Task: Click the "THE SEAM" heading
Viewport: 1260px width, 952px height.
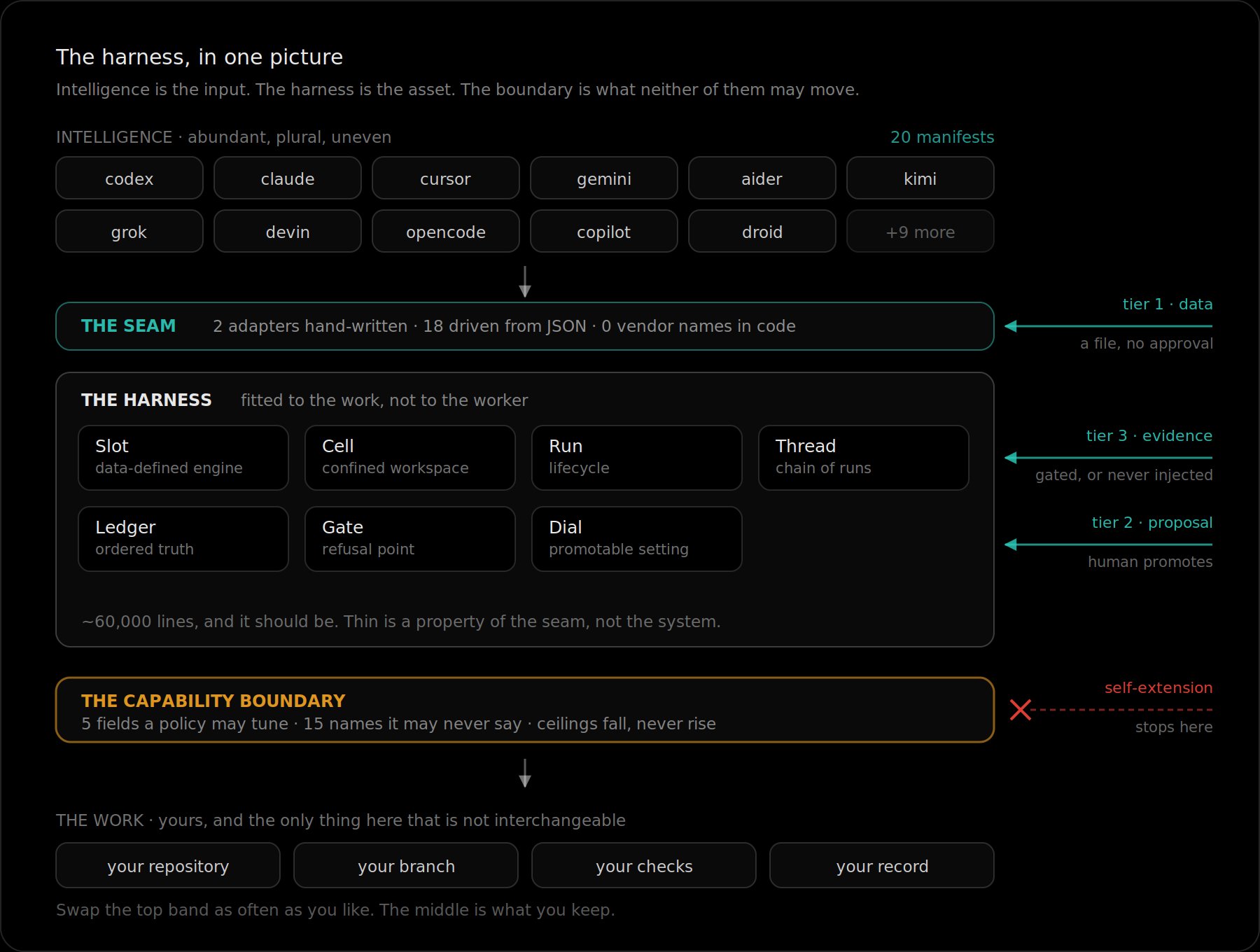Action: [129, 326]
